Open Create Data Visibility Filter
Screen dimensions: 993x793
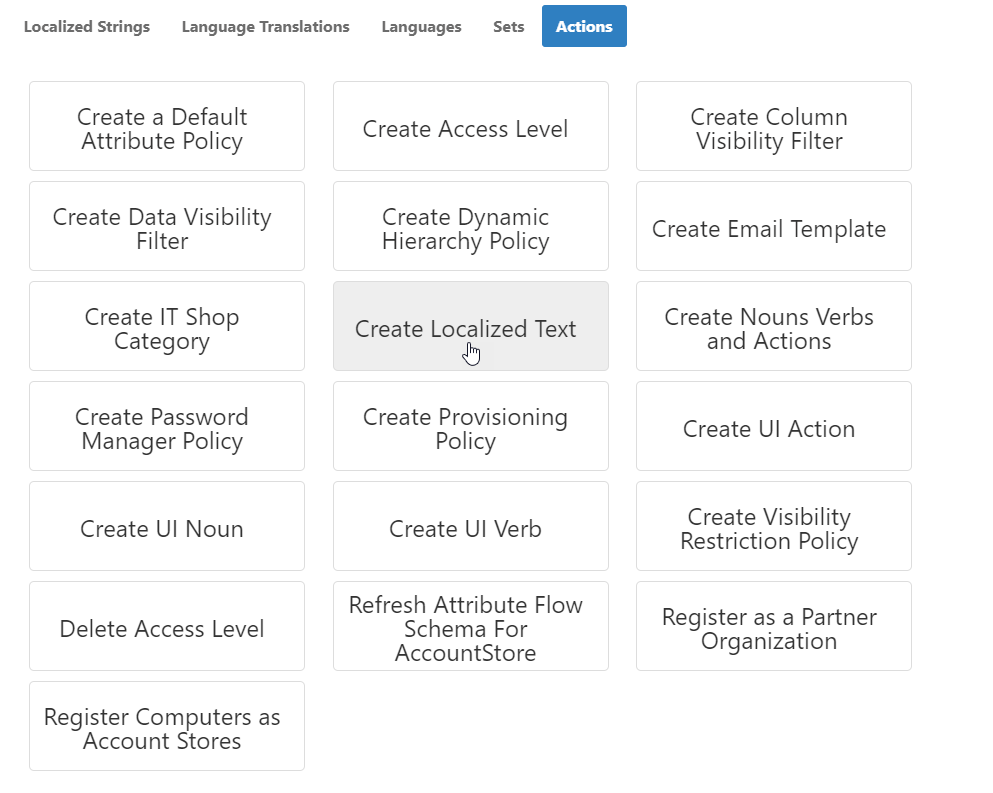pos(166,226)
